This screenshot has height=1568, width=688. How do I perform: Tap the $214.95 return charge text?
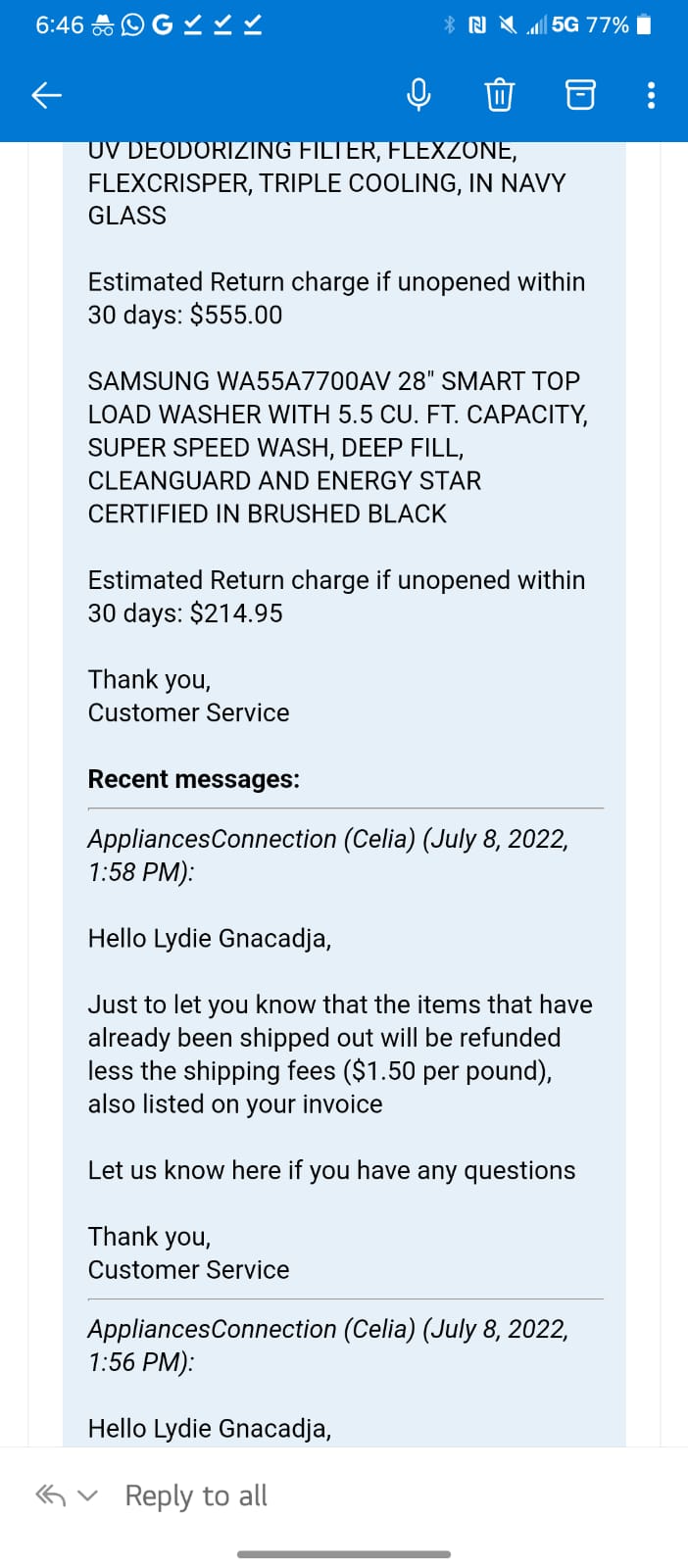click(236, 613)
